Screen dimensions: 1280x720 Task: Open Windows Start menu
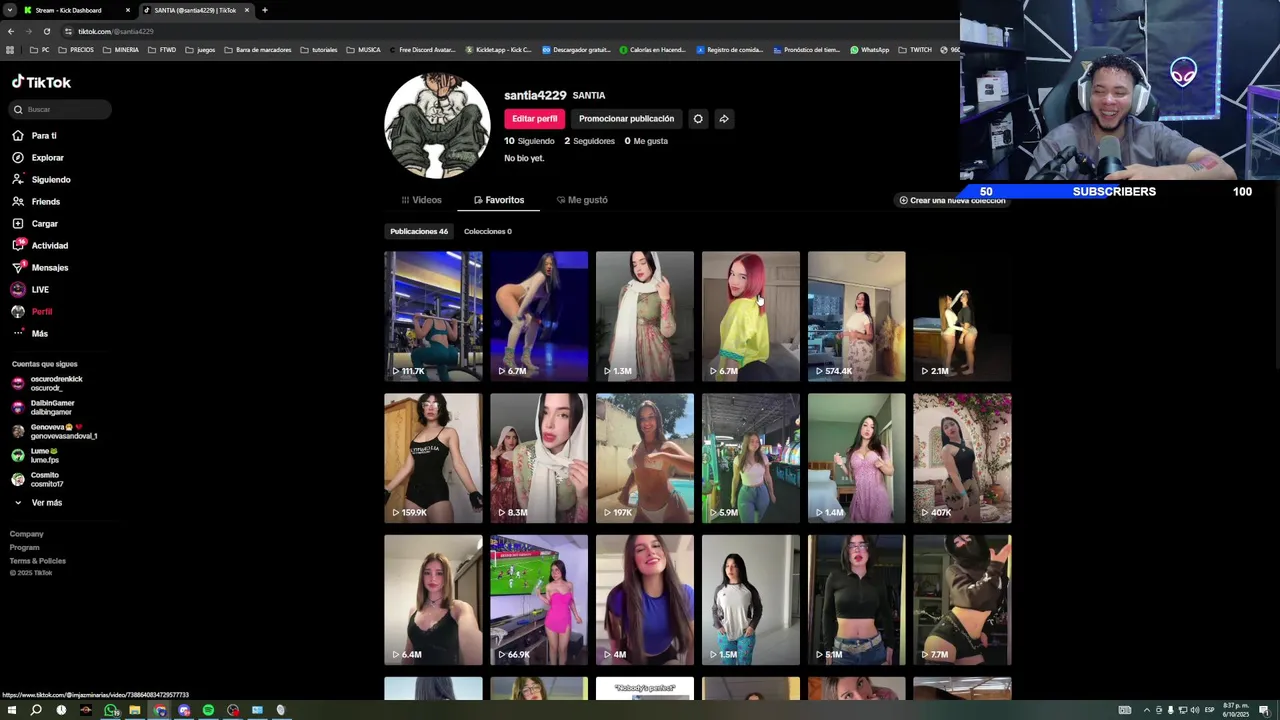point(11,710)
